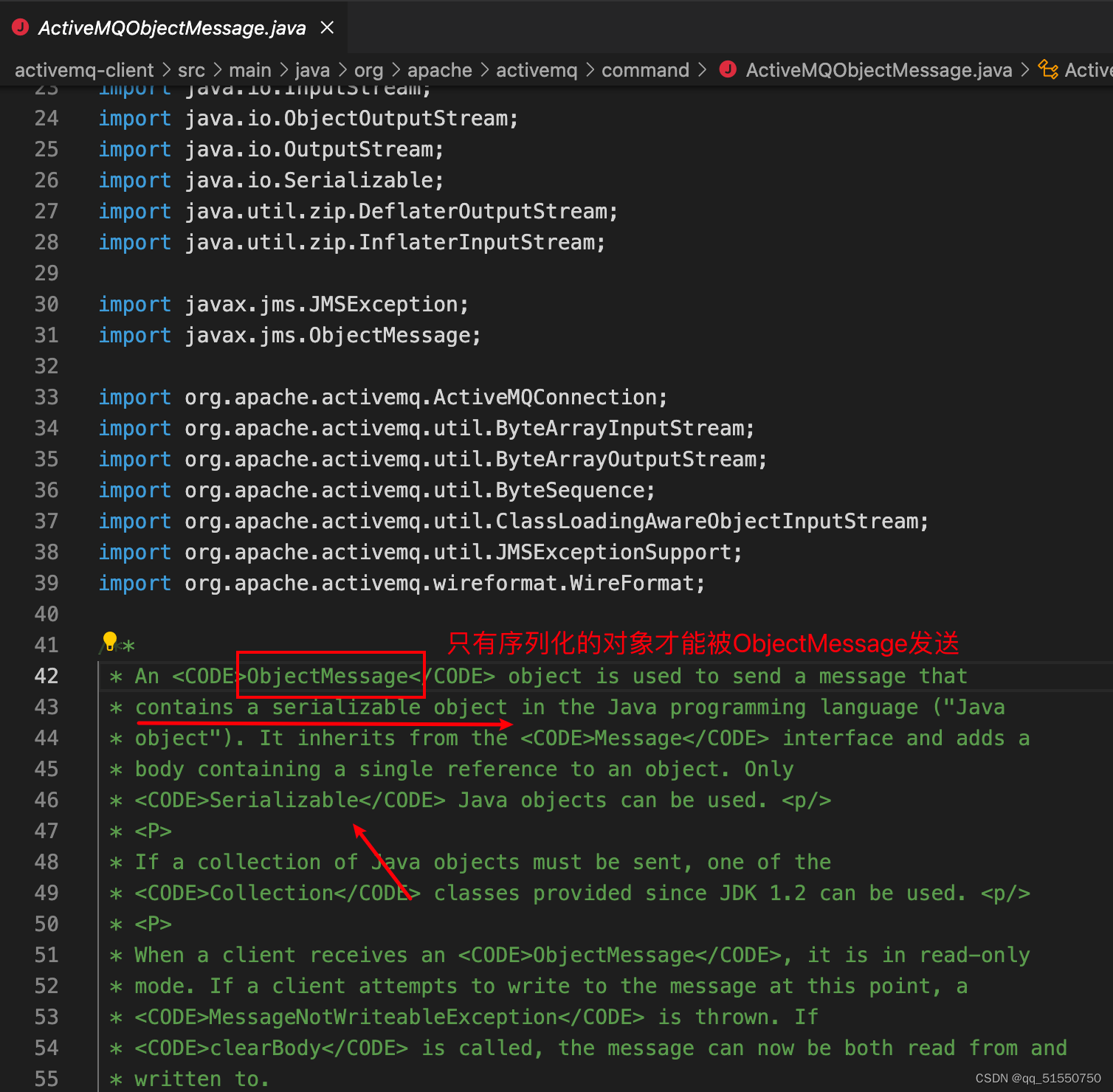Open the src breadcrumb folder
The height and width of the screenshot is (1092, 1113).
click(191, 70)
